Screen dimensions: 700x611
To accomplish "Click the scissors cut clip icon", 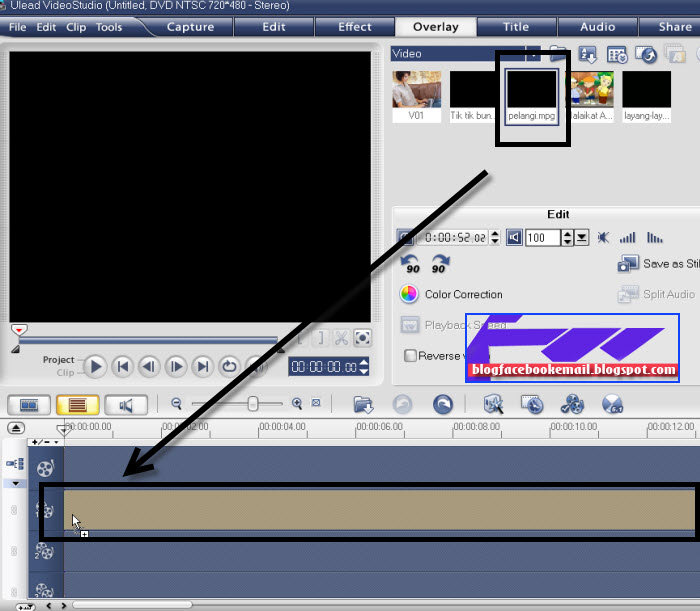I will [342, 338].
